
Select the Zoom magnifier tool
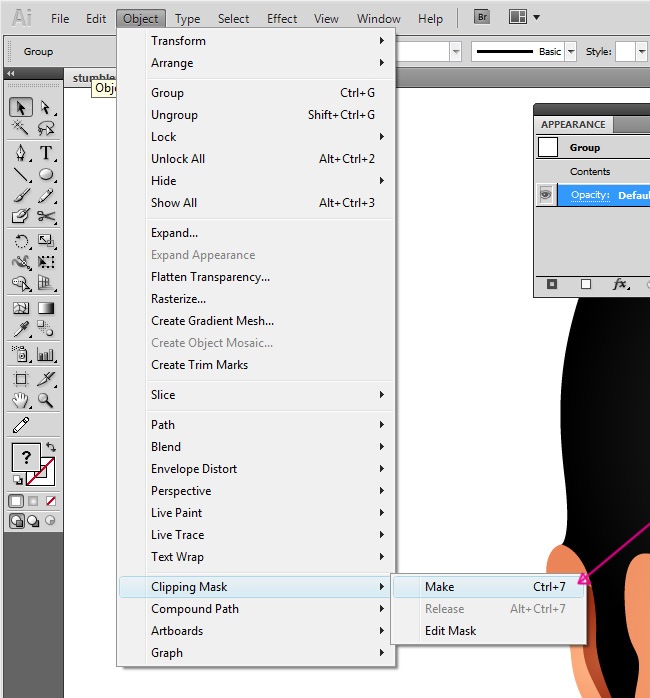(x=46, y=400)
